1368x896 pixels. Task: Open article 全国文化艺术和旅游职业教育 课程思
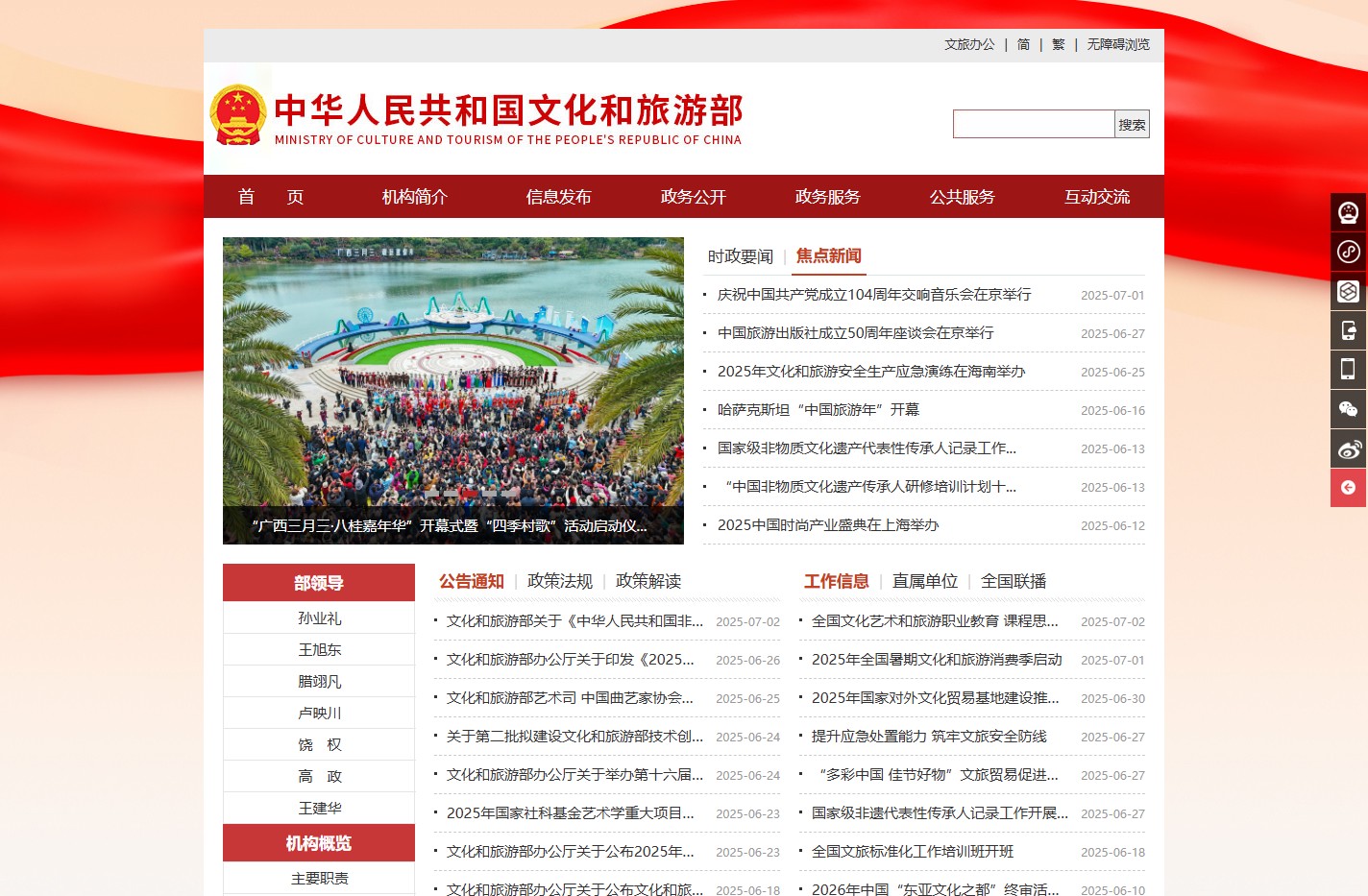(935, 621)
